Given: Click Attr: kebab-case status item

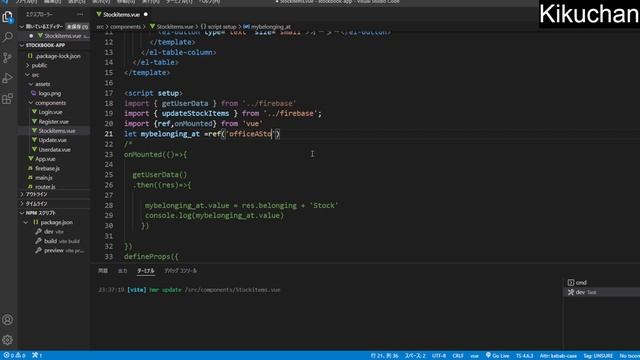Looking at the screenshot, I should click(558, 356).
